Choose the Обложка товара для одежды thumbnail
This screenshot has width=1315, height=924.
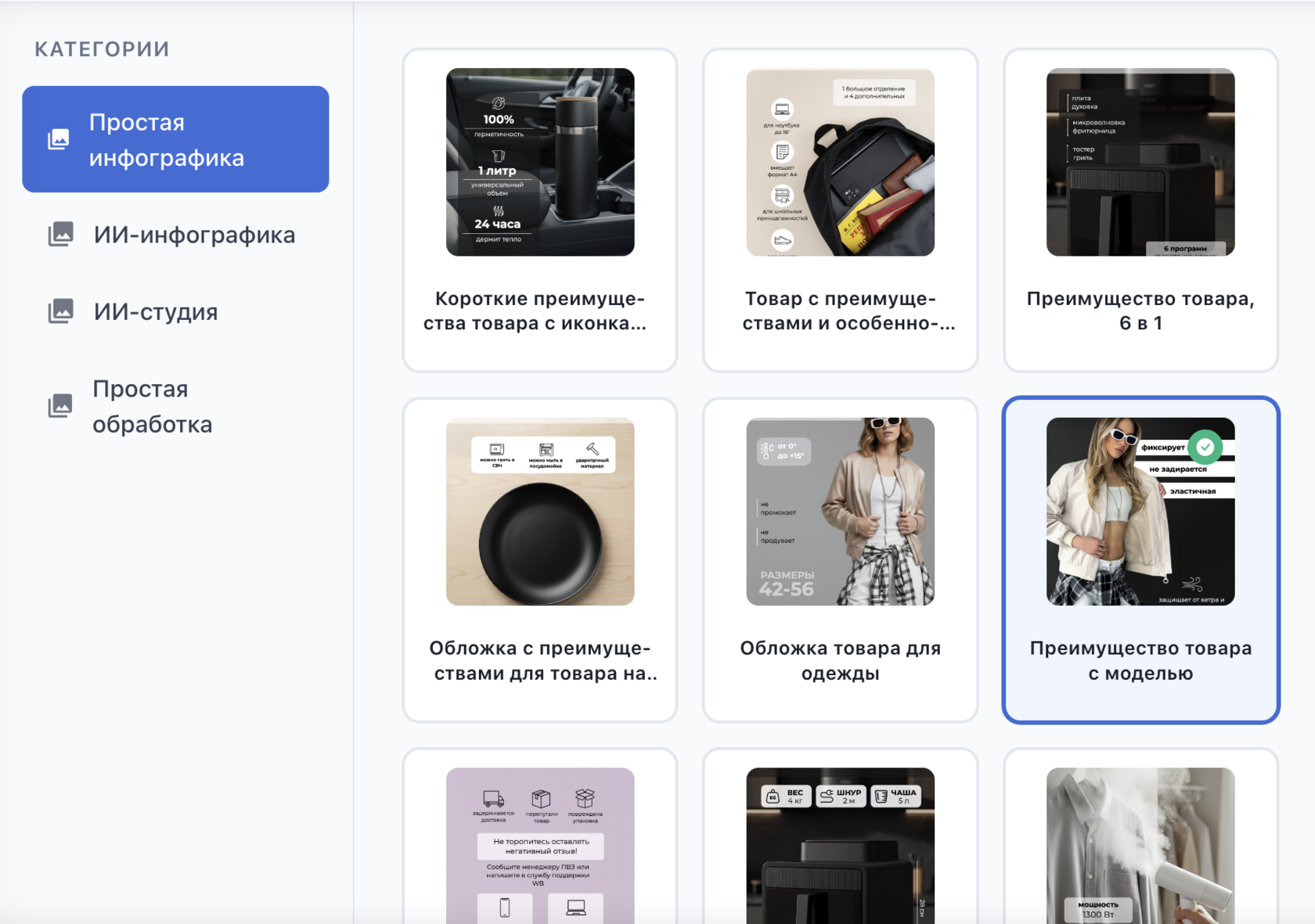(840, 512)
